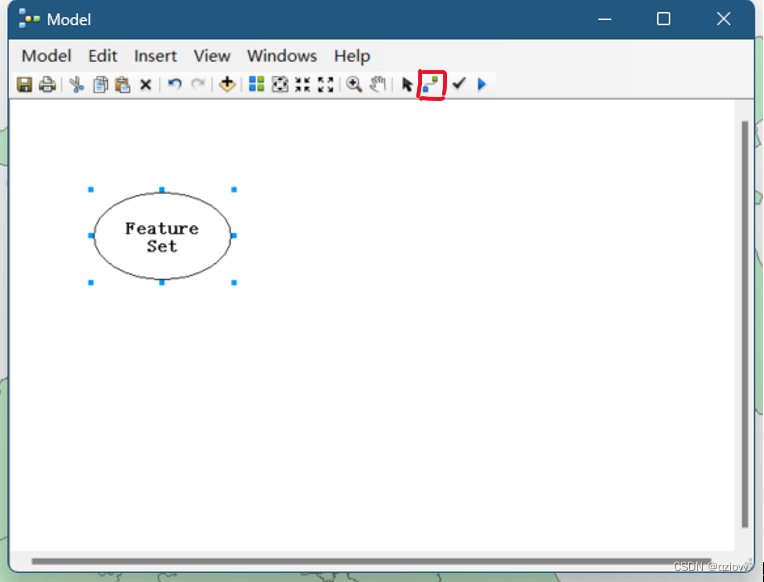Activate the Connect tool
The height and width of the screenshot is (582, 764).
coord(431,84)
